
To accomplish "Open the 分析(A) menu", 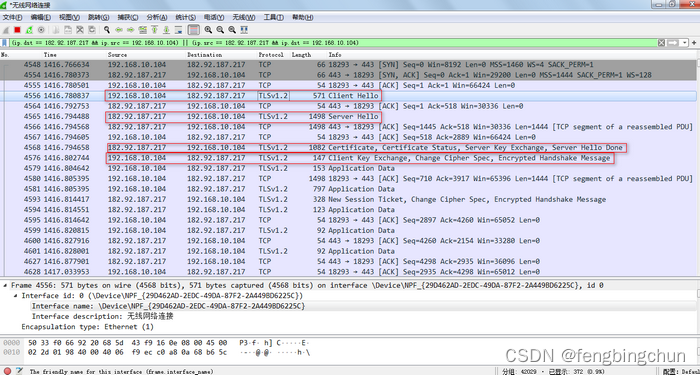I will pos(157,17).
